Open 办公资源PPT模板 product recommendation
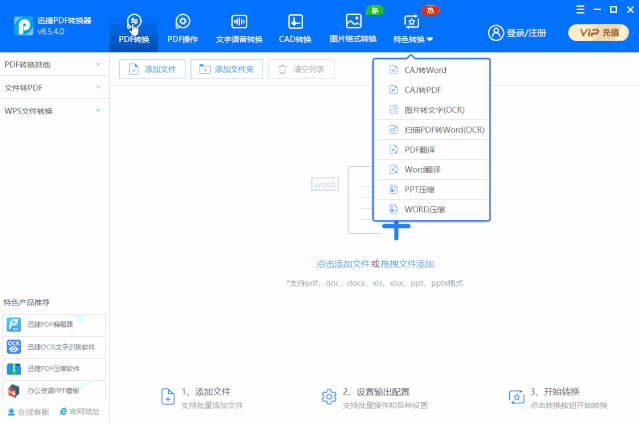The image size is (639, 423). 54,391
